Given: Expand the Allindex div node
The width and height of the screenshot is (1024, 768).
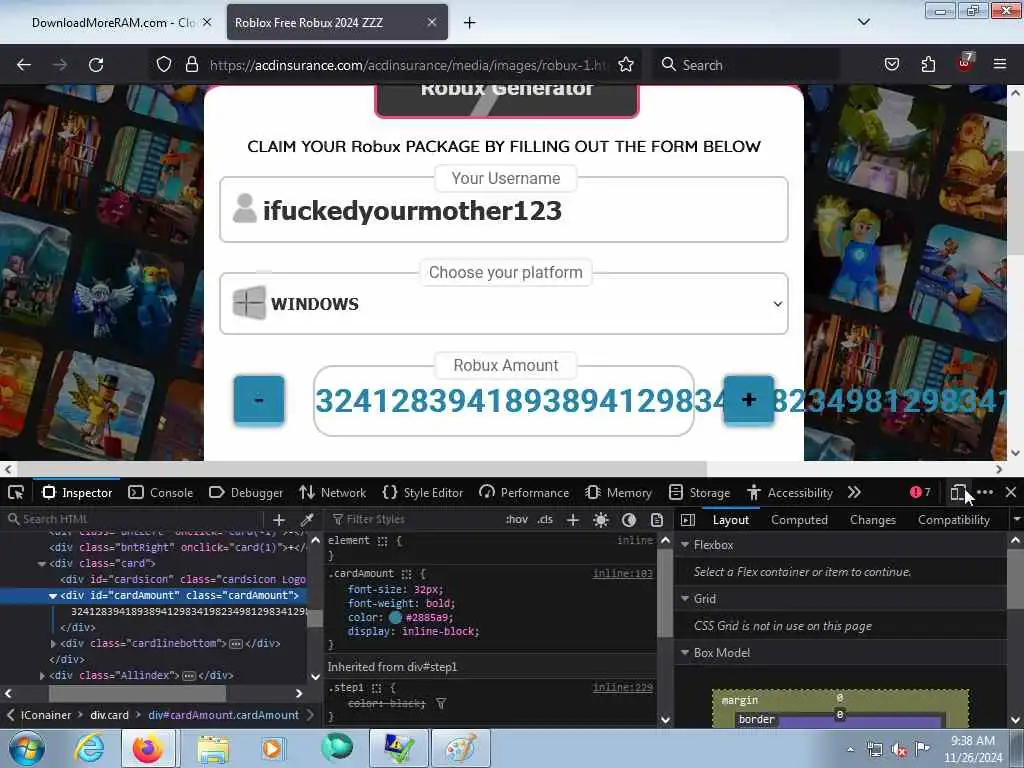Looking at the screenshot, I should (x=42, y=675).
